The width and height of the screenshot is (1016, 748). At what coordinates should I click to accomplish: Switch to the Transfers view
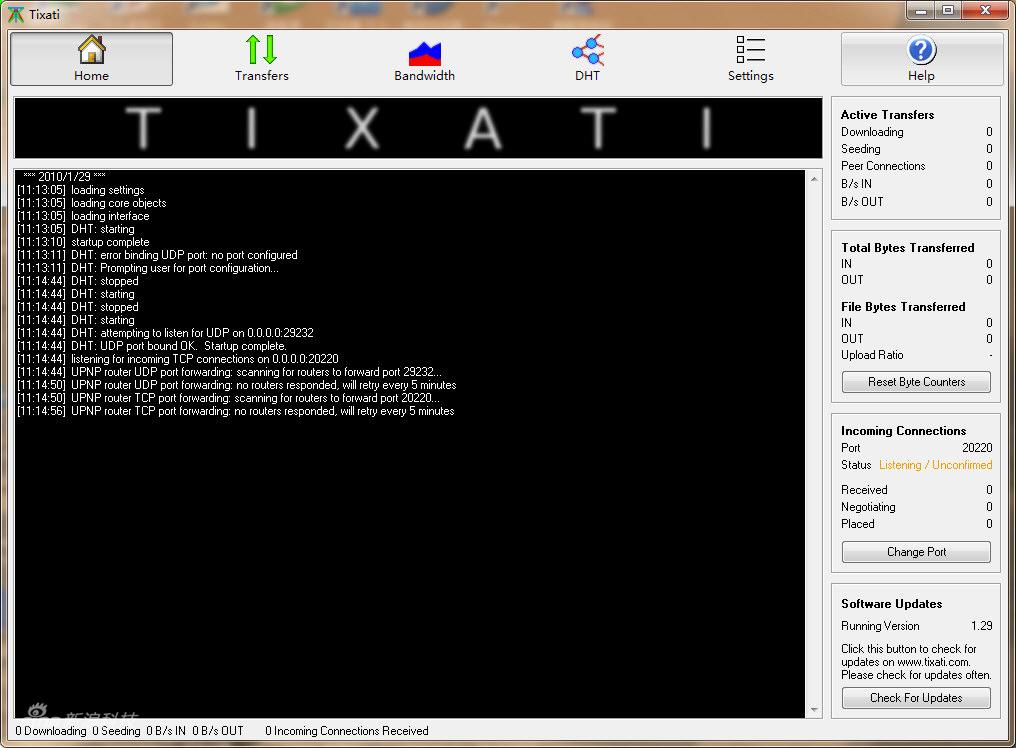[261, 59]
